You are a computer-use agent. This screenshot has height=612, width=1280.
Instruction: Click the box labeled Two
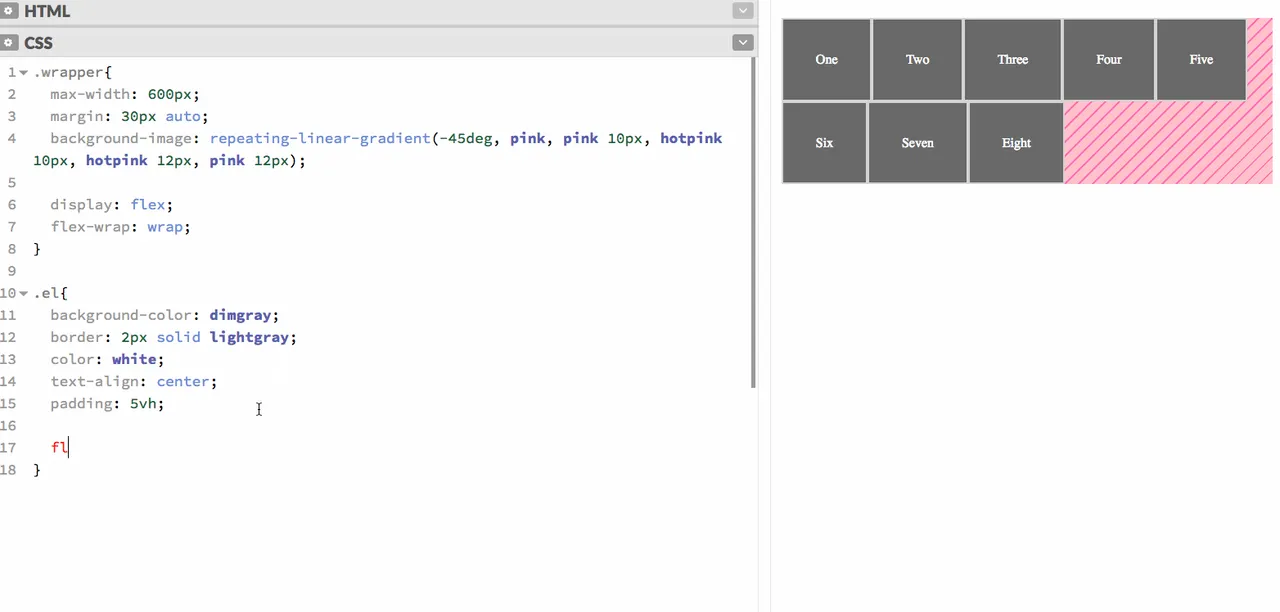point(917,59)
